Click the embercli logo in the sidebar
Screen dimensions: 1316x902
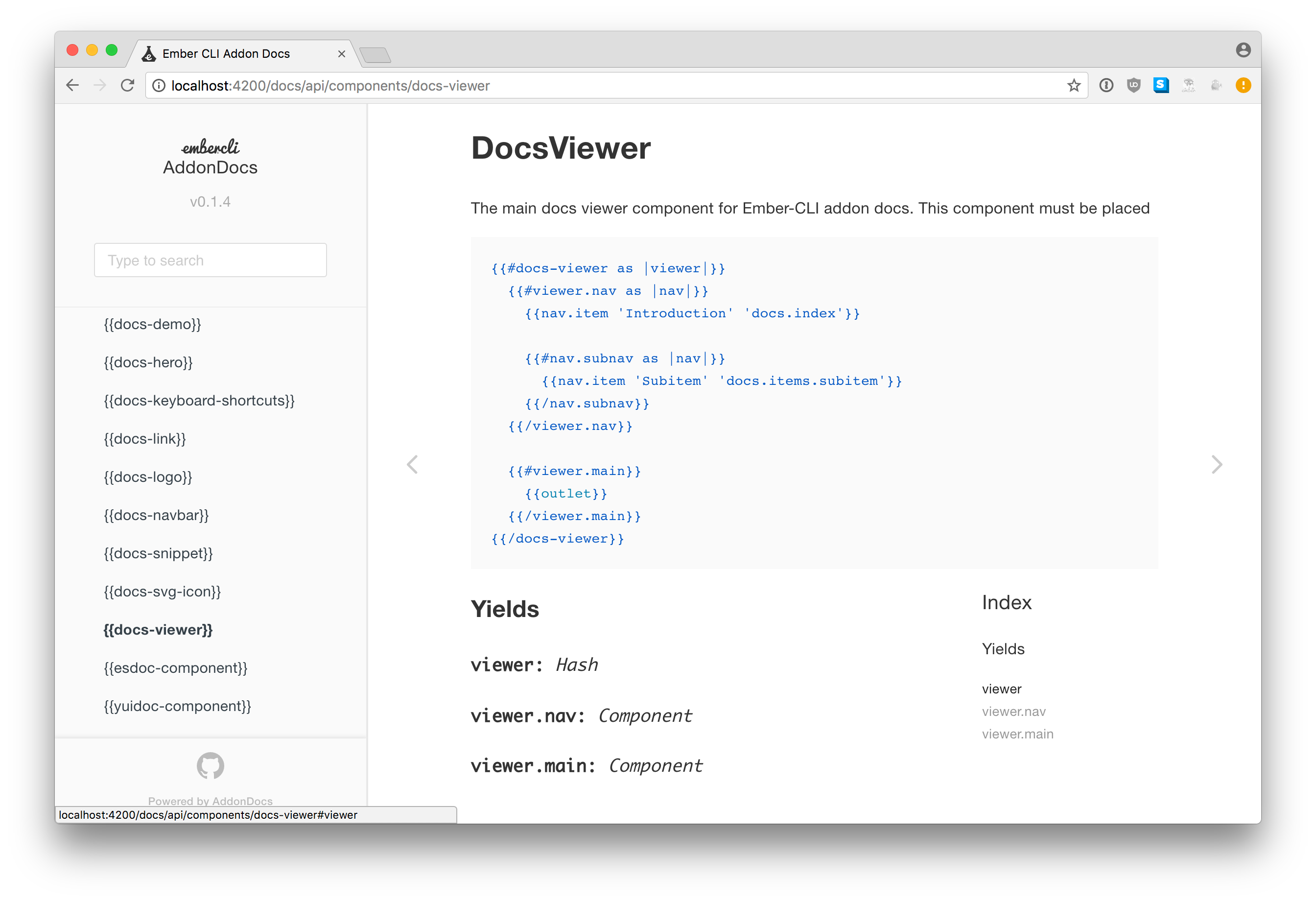[210, 148]
